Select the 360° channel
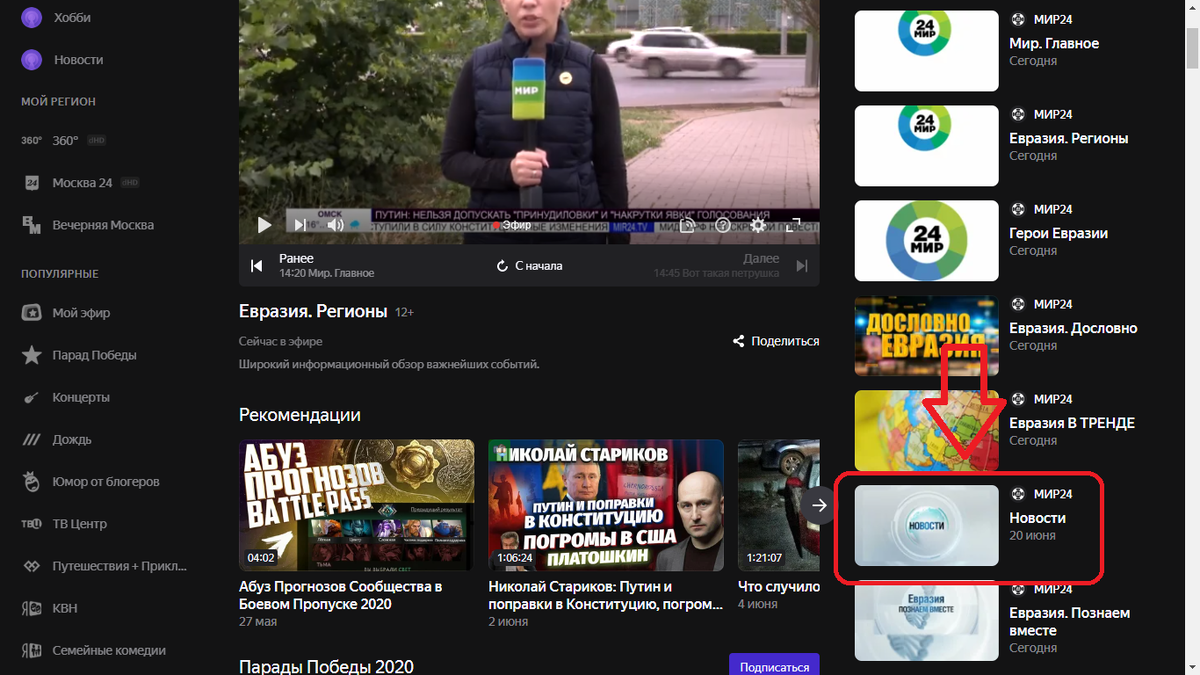Viewport: 1200px width, 675px height. point(66,141)
